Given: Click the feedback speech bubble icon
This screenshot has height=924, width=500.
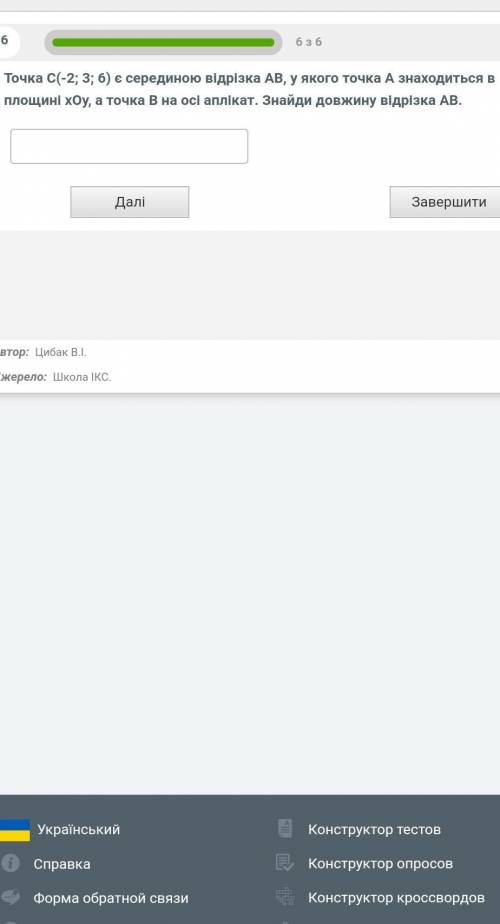Looking at the screenshot, I should pos(10,897).
